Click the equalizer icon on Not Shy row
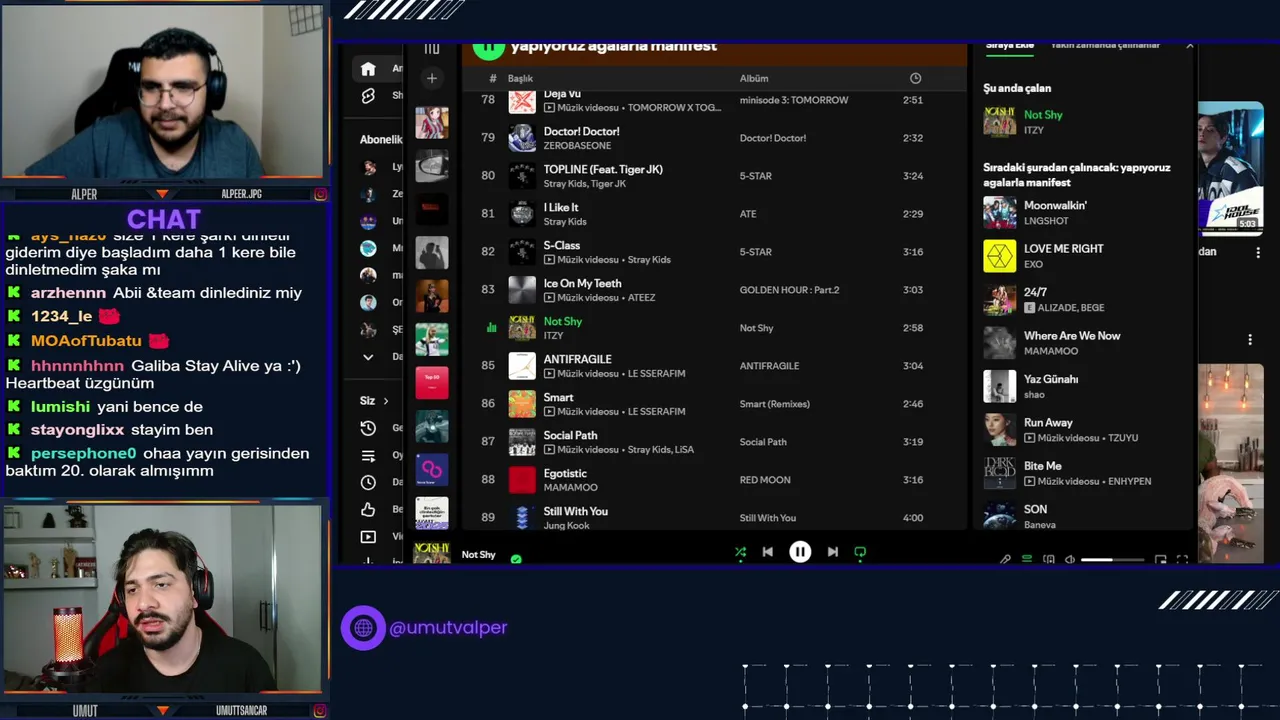 click(490, 328)
